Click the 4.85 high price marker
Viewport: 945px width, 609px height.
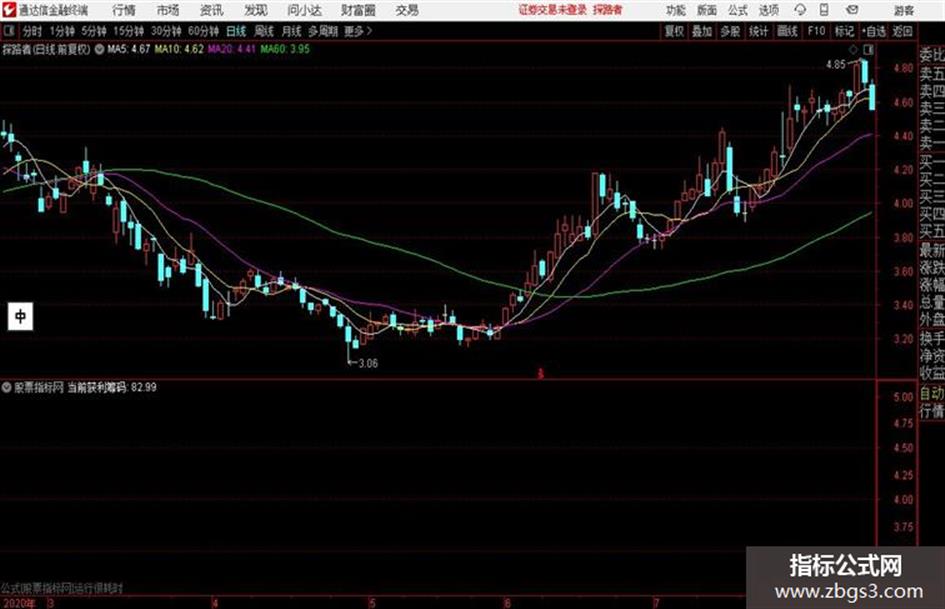[x=835, y=65]
